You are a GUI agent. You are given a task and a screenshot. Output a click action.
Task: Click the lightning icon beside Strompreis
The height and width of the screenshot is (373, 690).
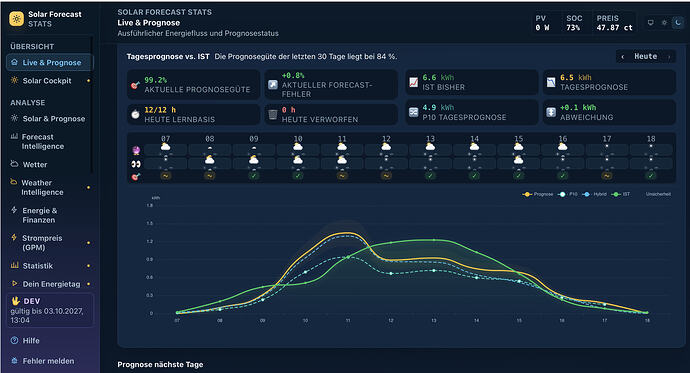tap(14, 238)
